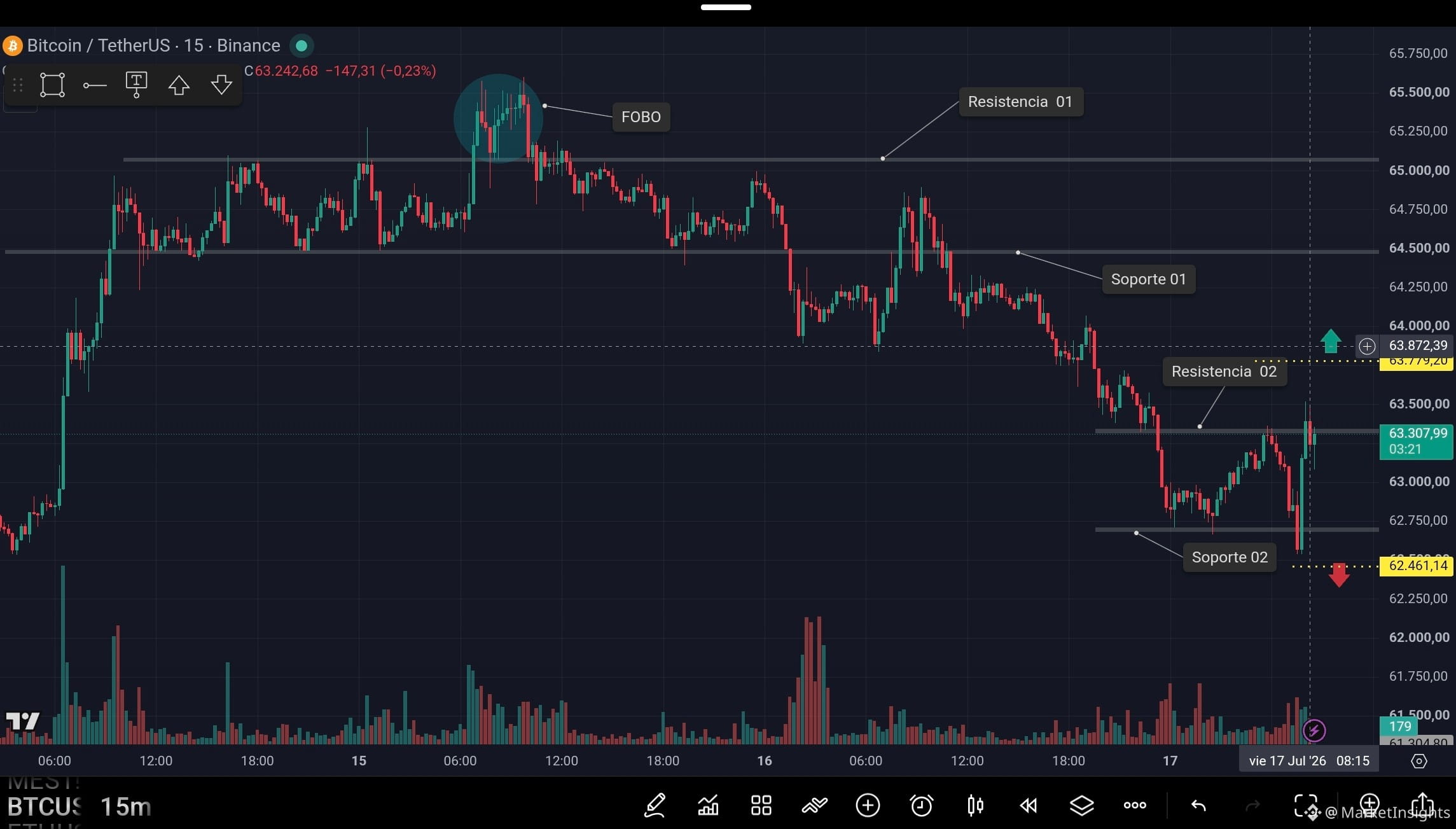
Task: Select the rectangle drawing tool
Action: 52,85
